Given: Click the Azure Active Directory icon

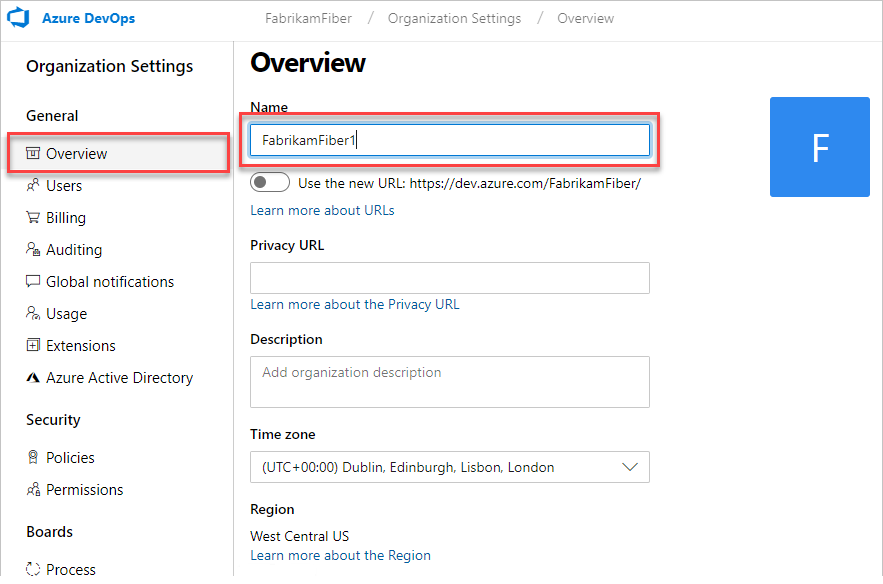Looking at the screenshot, I should 33,377.
